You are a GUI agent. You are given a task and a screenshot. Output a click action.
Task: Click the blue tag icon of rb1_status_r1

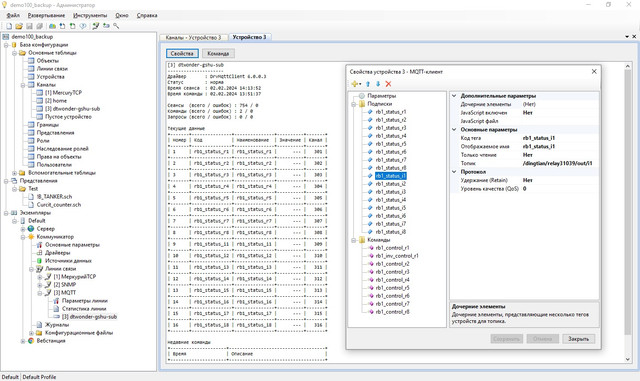[371, 112]
